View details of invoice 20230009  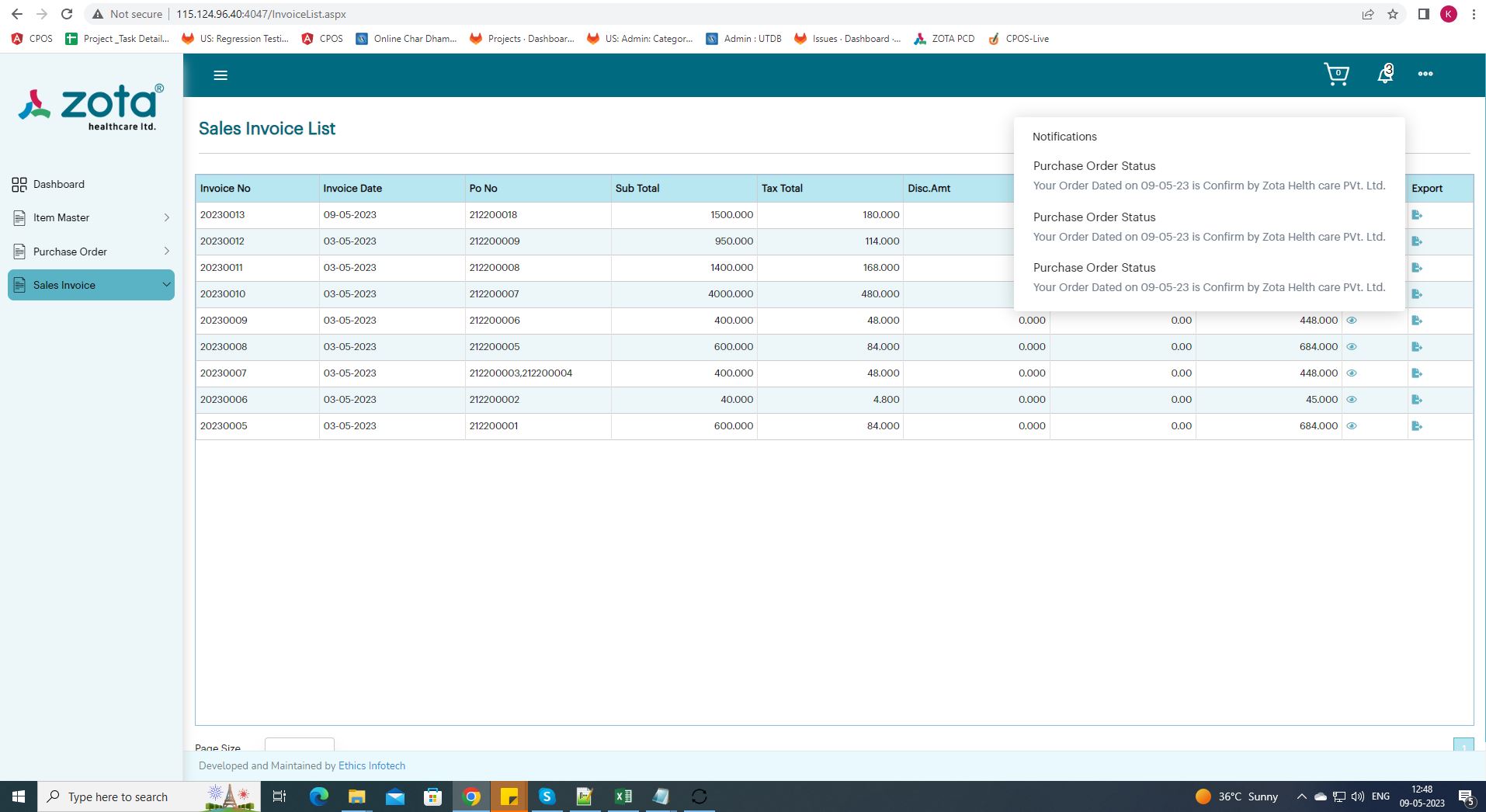(x=1351, y=321)
